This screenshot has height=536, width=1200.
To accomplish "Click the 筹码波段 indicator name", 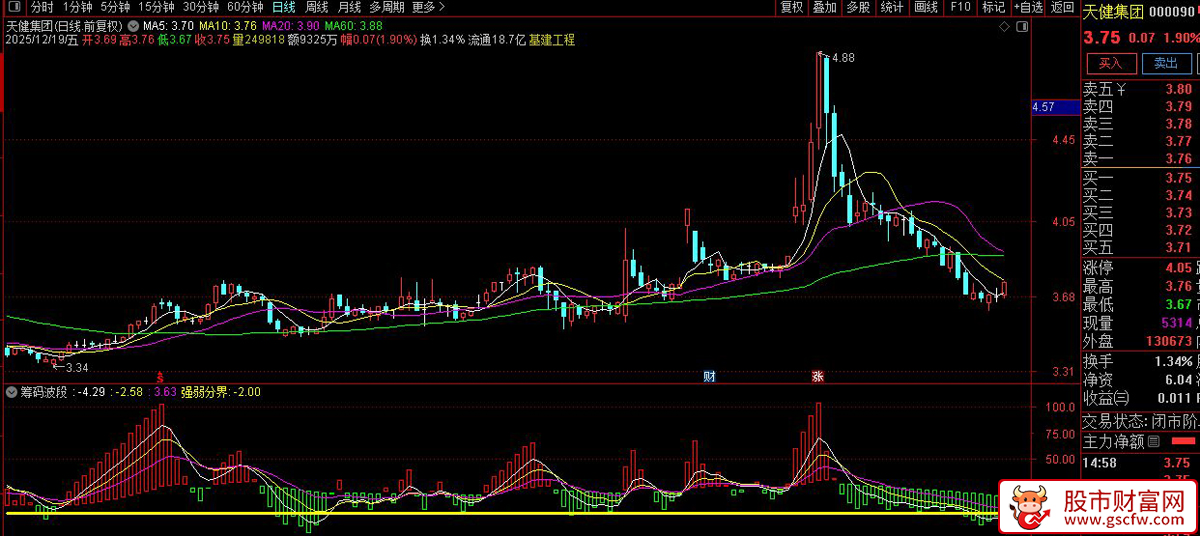I will tap(44, 392).
